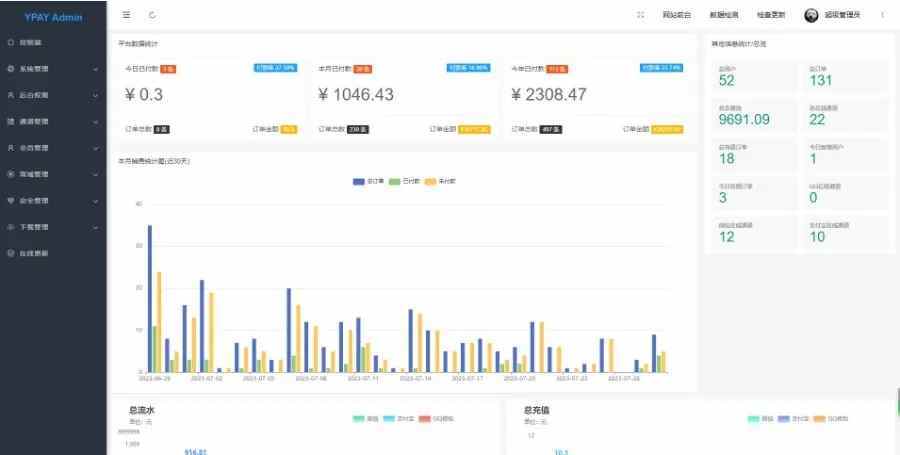
Task: Expand the 后台权限 chevron
Action: 95,95
